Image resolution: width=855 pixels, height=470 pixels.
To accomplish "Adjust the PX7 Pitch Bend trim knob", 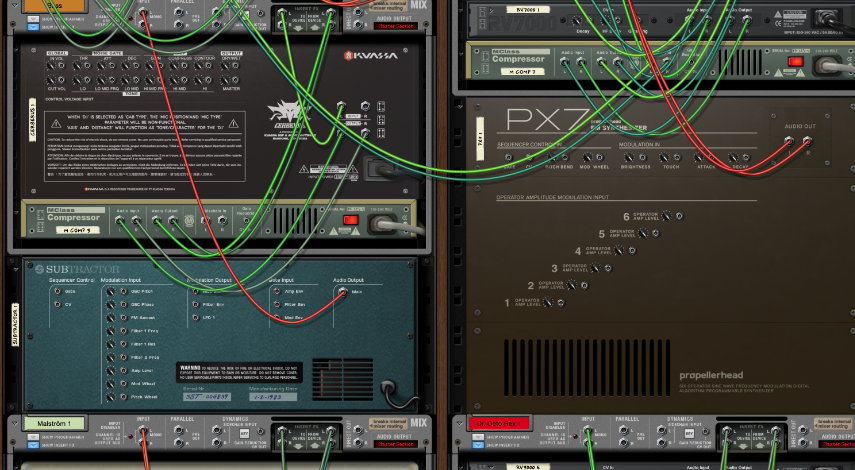I will pyautogui.click(x=552, y=158).
